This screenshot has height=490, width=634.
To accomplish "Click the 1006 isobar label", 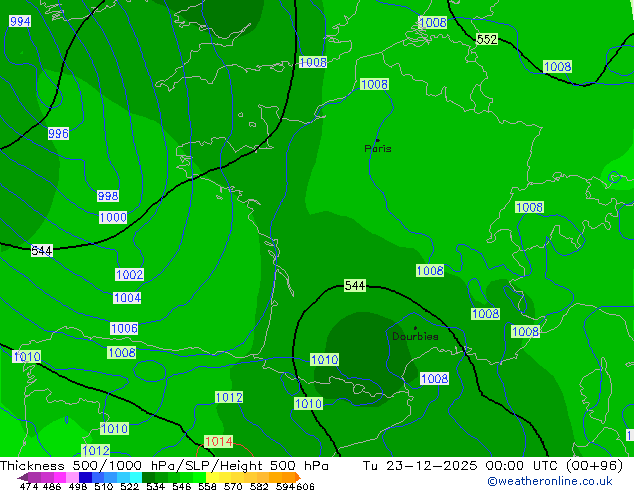I will (x=124, y=328).
